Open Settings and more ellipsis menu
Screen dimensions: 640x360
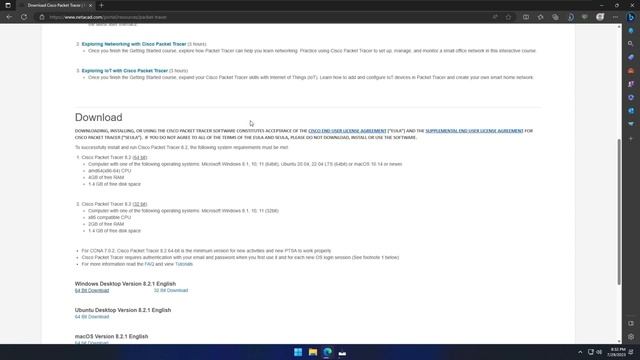point(615,17)
